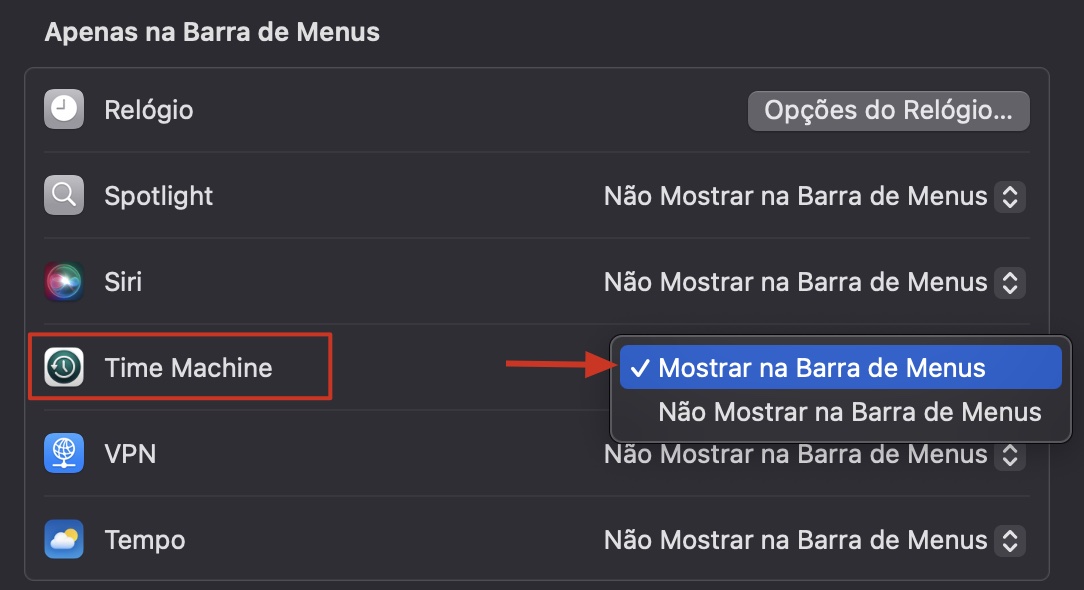Click the Relógio clock icon

point(63,110)
